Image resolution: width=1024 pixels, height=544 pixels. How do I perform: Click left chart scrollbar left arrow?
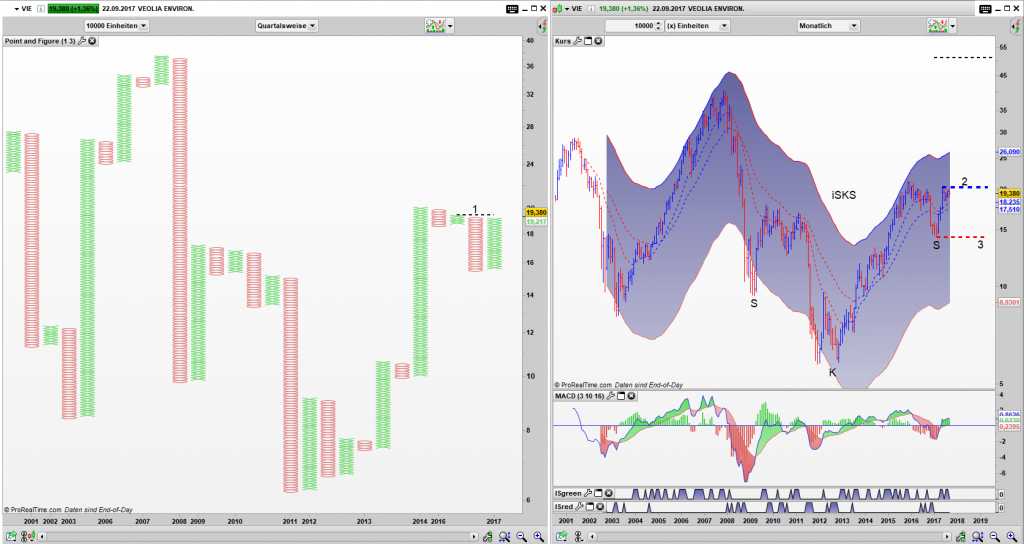pyautogui.click(x=42, y=536)
